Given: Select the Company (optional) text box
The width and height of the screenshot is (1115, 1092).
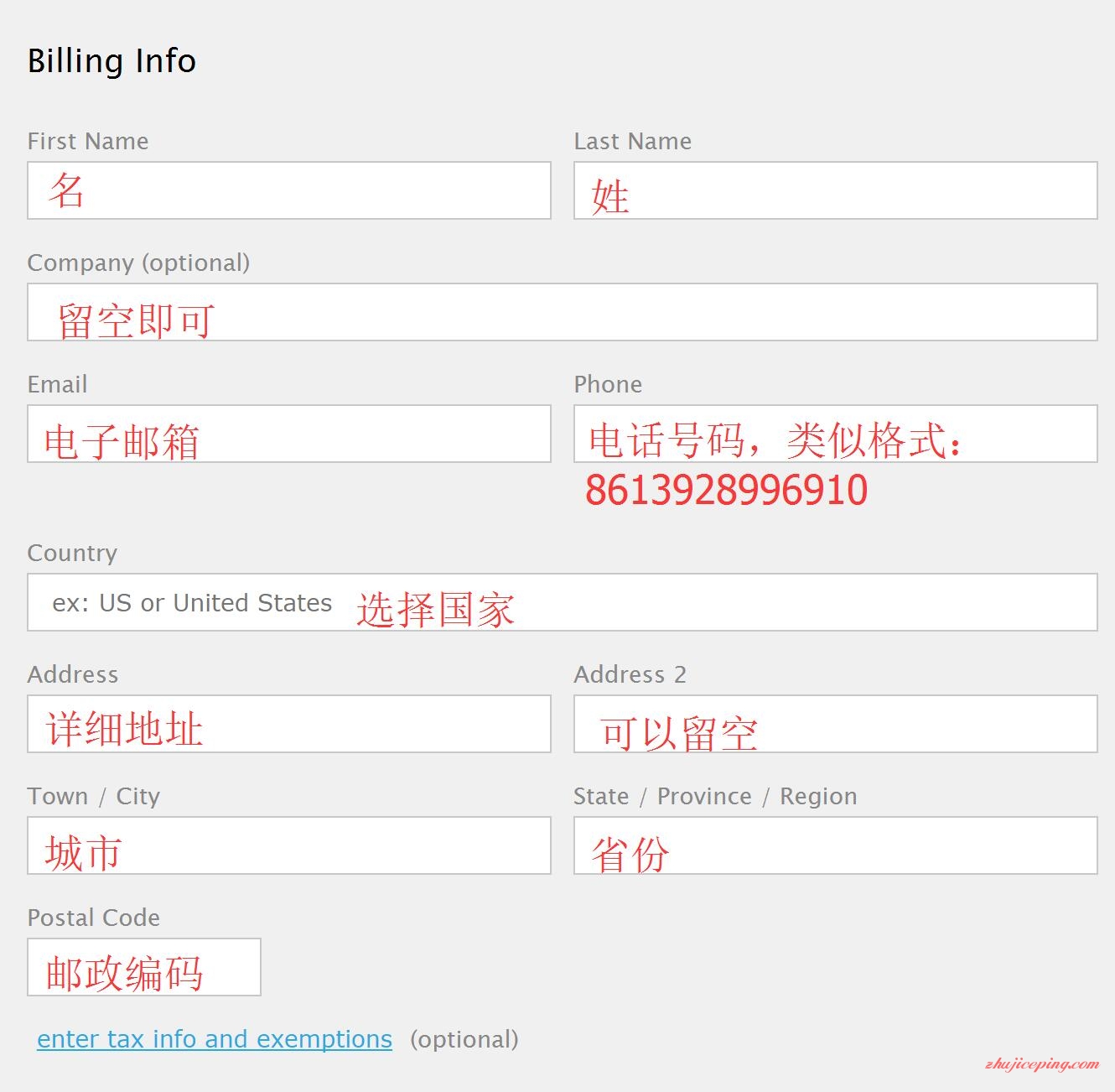Looking at the screenshot, I should pos(562,312).
